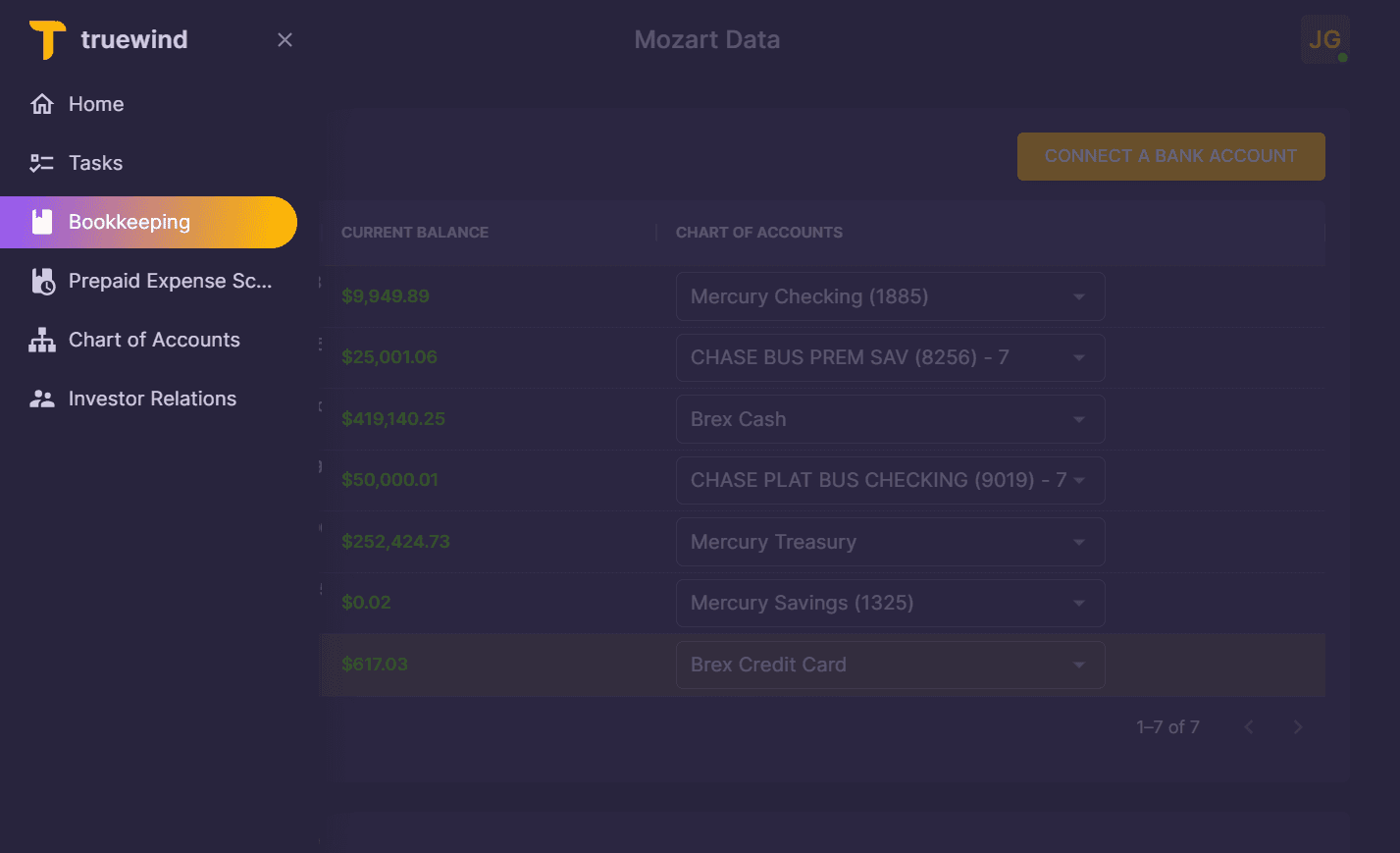The width and height of the screenshot is (1400, 853).
Task: Select the Tasks checklist icon
Action: click(41, 162)
